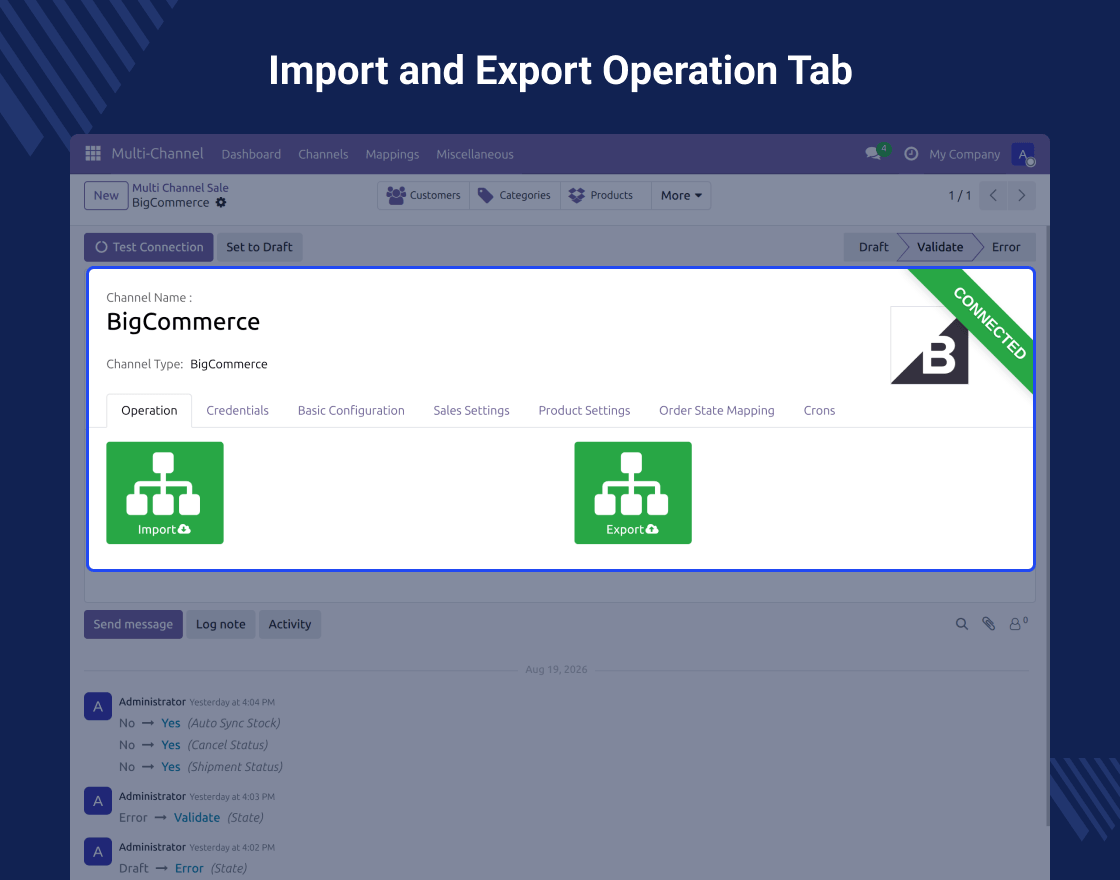Click the Send message button
Image resolution: width=1120 pixels, height=880 pixels.
click(133, 624)
